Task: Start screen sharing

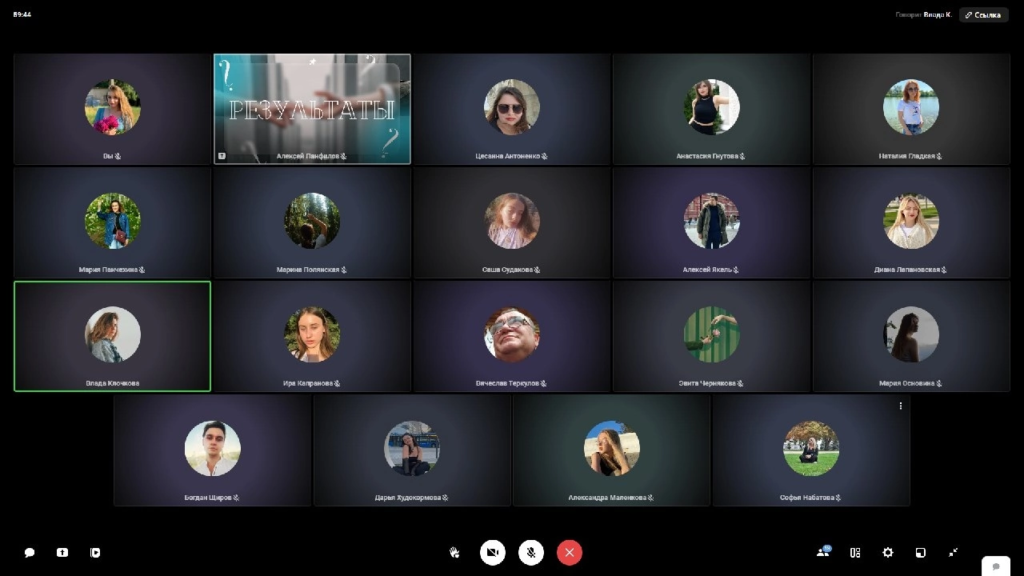Action: [x=62, y=552]
